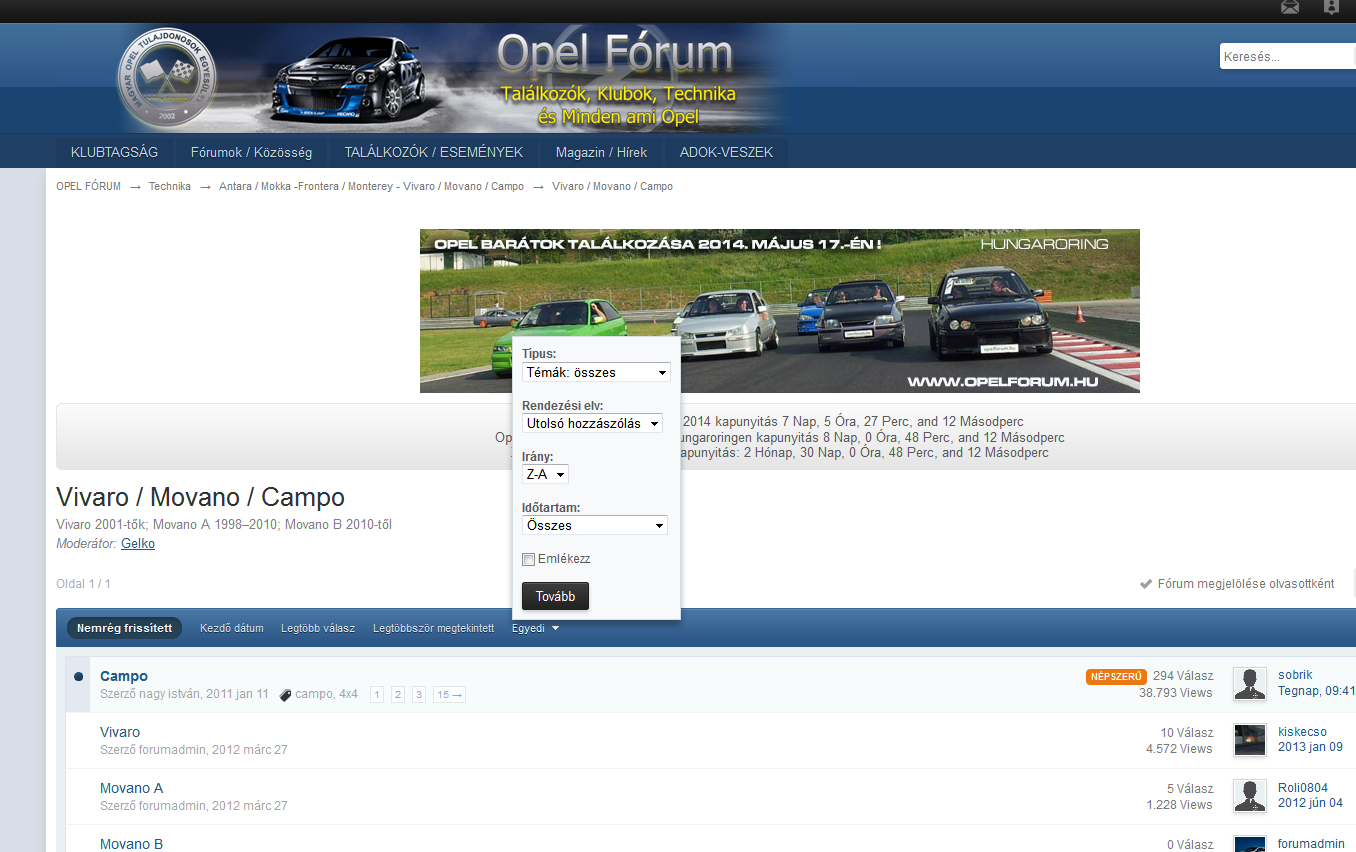The width and height of the screenshot is (1356, 852).
Task: Click the checkmark icon by Fórum megjelölése olvasottként
Action: click(1146, 584)
